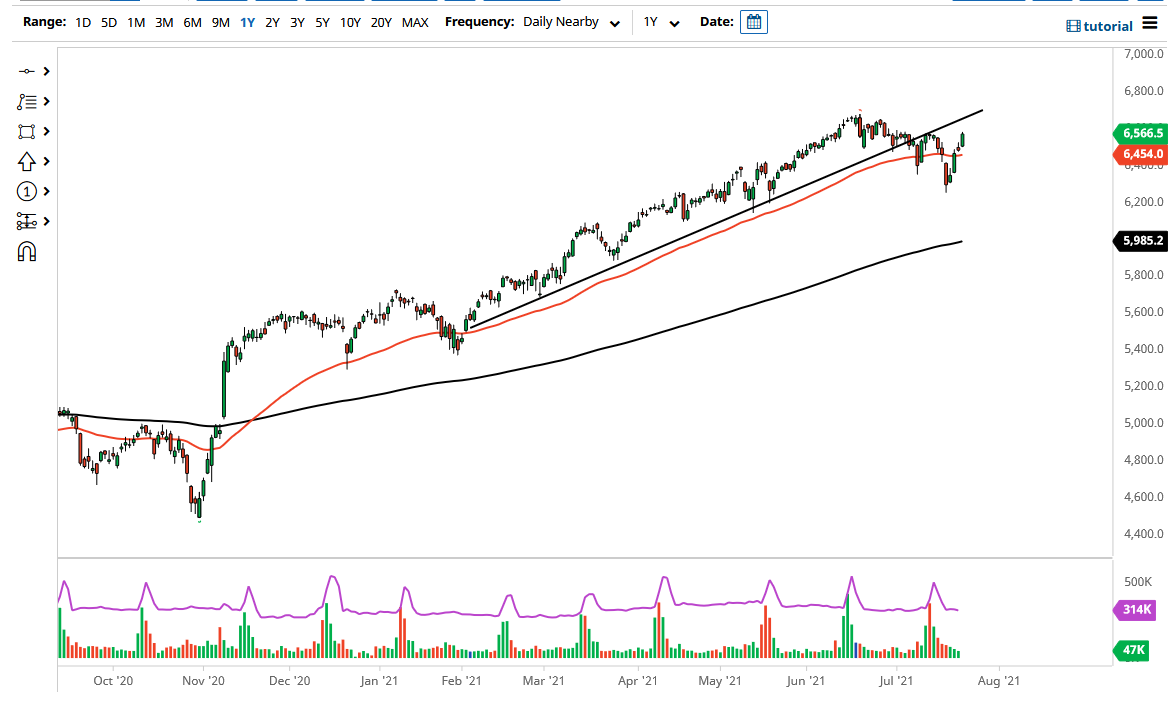Activate the MAX range option
The image size is (1171, 701).
click(x=415, y=21)
